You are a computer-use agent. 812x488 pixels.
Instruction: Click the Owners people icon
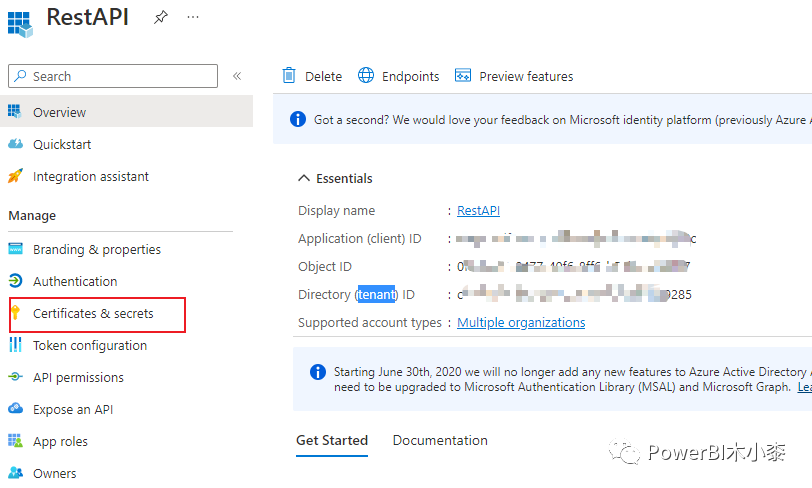point(16,472)
